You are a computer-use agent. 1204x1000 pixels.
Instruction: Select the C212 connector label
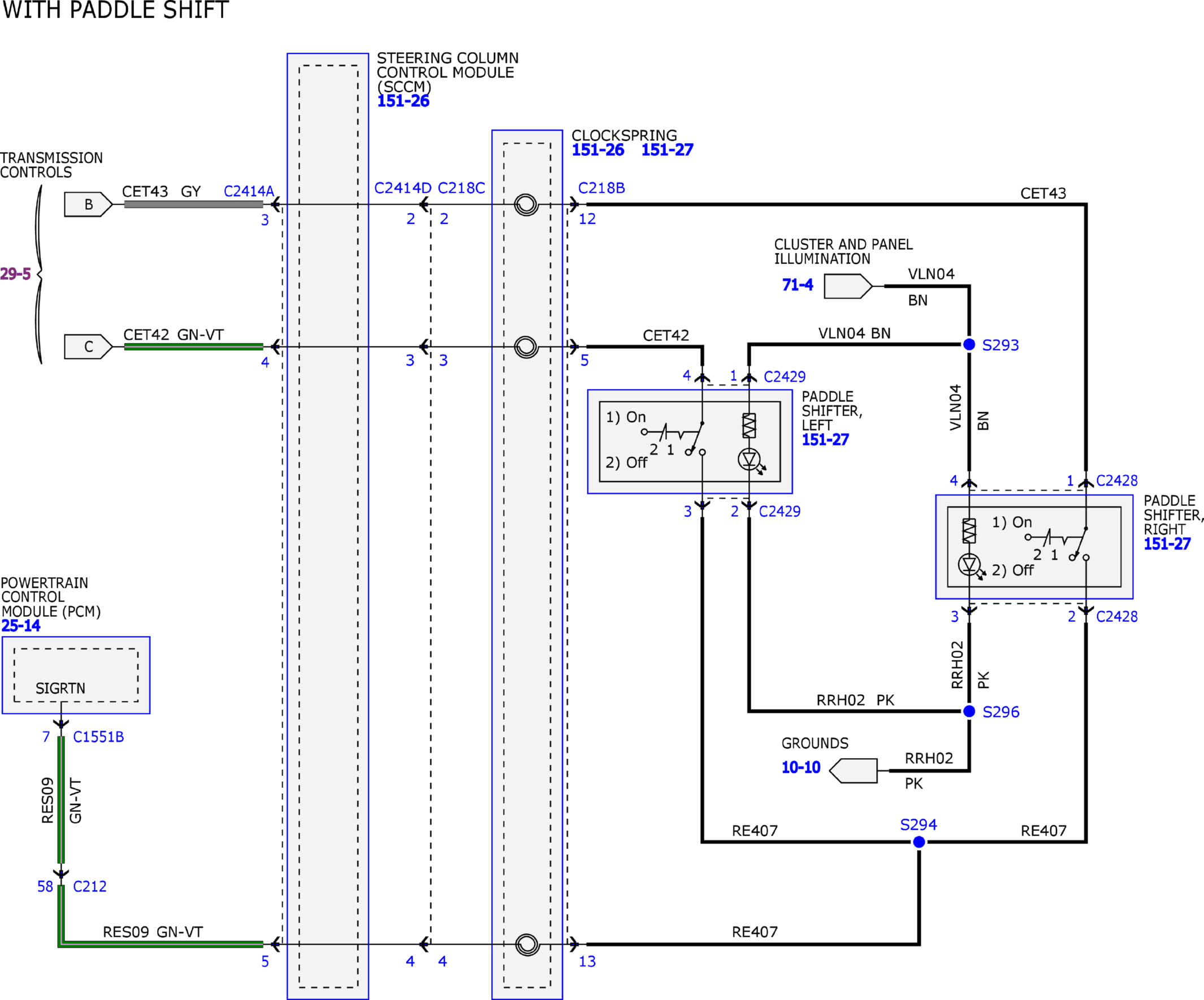click(x=89, y=886)
